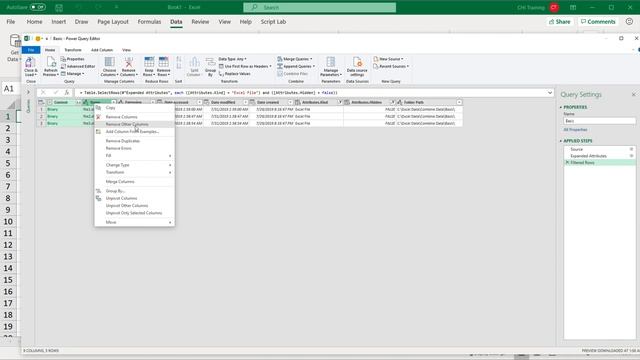The width and height of the screenshot is (640, 360).
Task: Choose Merge Columns in context menu
Action: 134,182
